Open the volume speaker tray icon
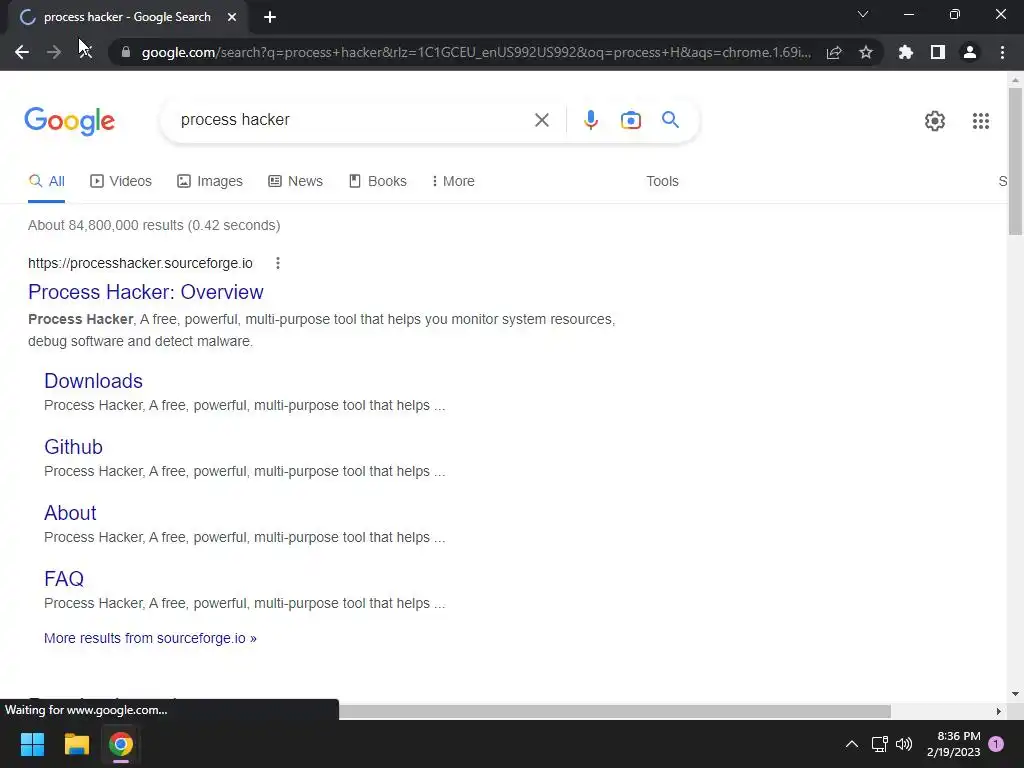This screenshot has height=768, width=1024. (904, 744)
